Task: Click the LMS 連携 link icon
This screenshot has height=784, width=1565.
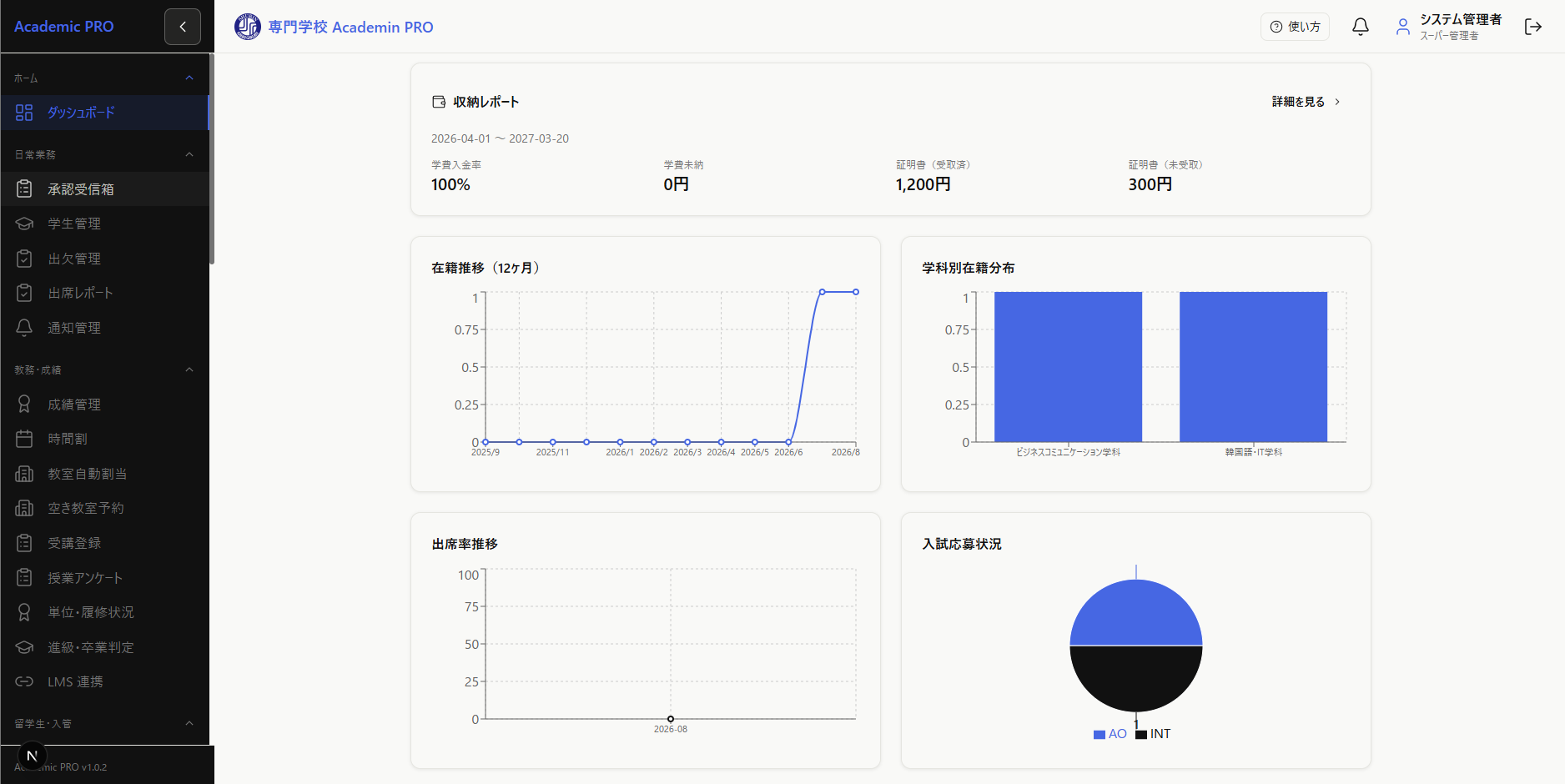Action: coord(24,681)
